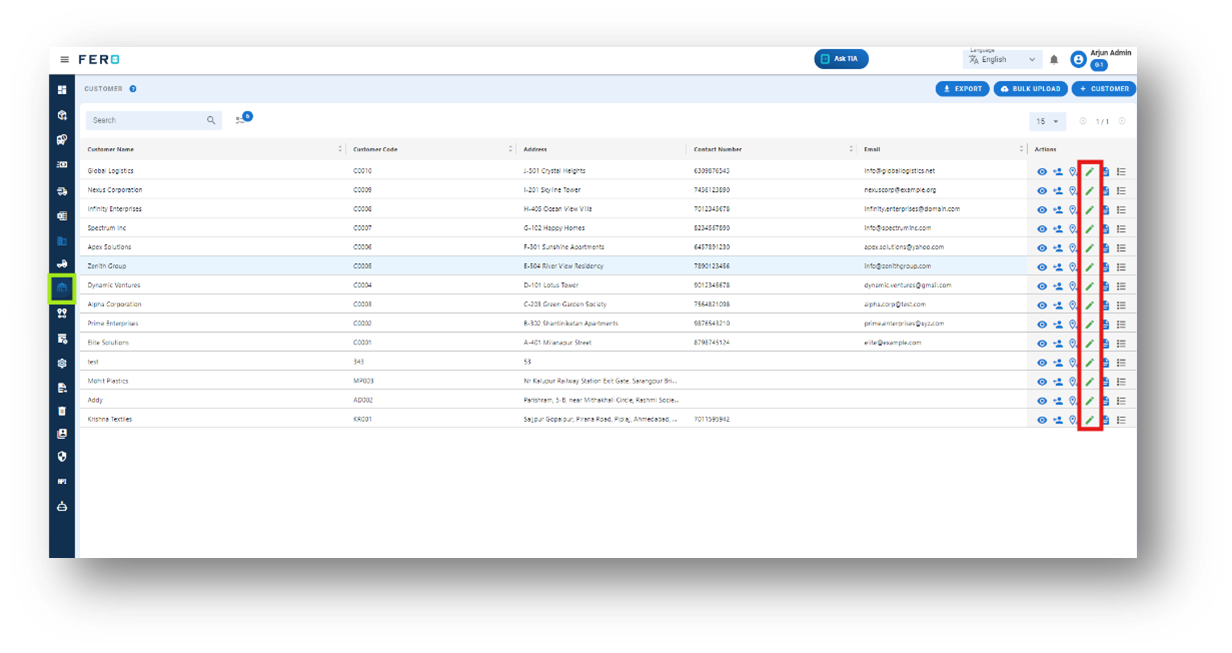This screenshot has width=1232, height=653.
Task: Edit Dynamic Ventures with the green pencil
Action: (1090, 286)
